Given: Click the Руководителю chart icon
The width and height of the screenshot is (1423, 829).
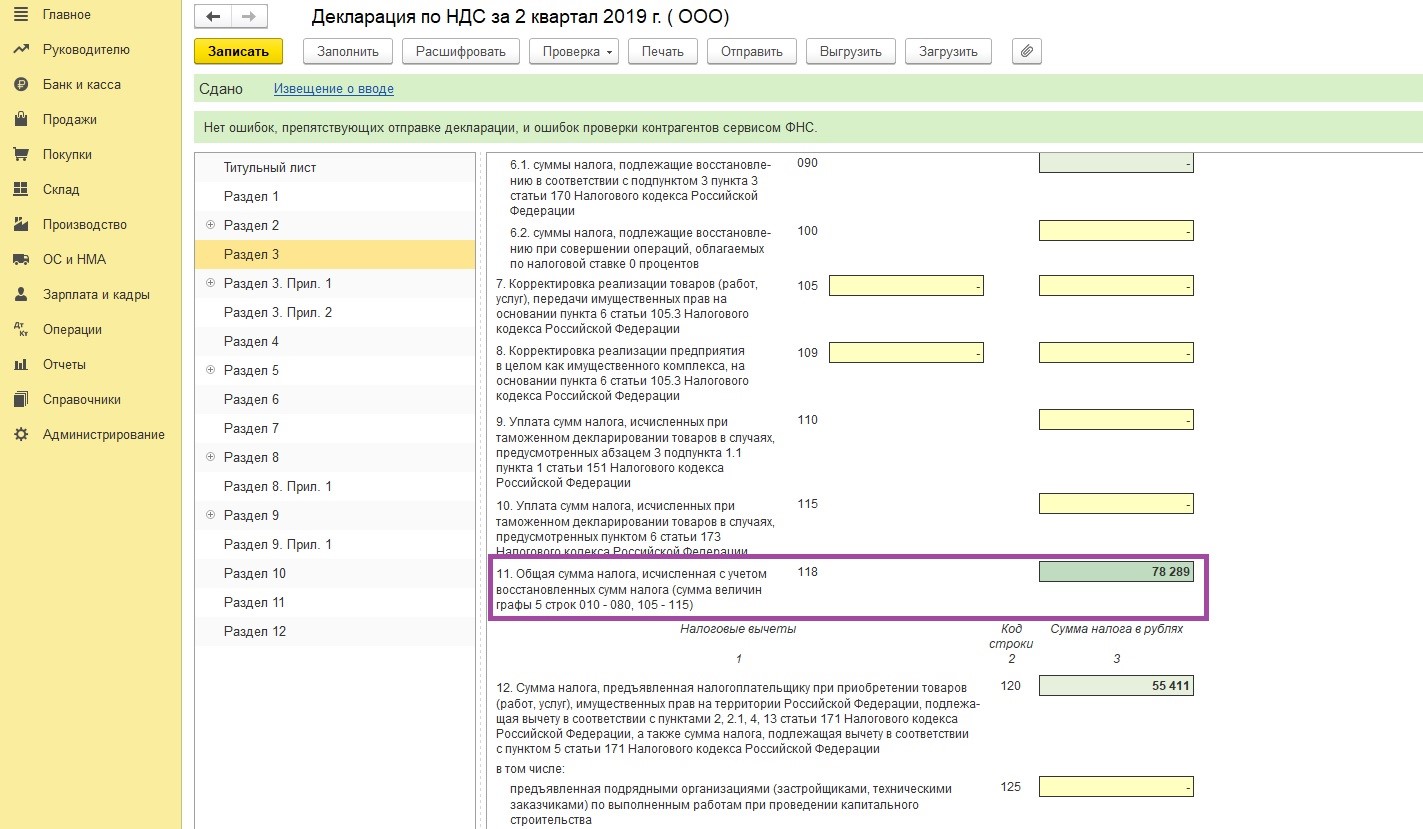Looking at the screenshot, I should pos(20,49).
